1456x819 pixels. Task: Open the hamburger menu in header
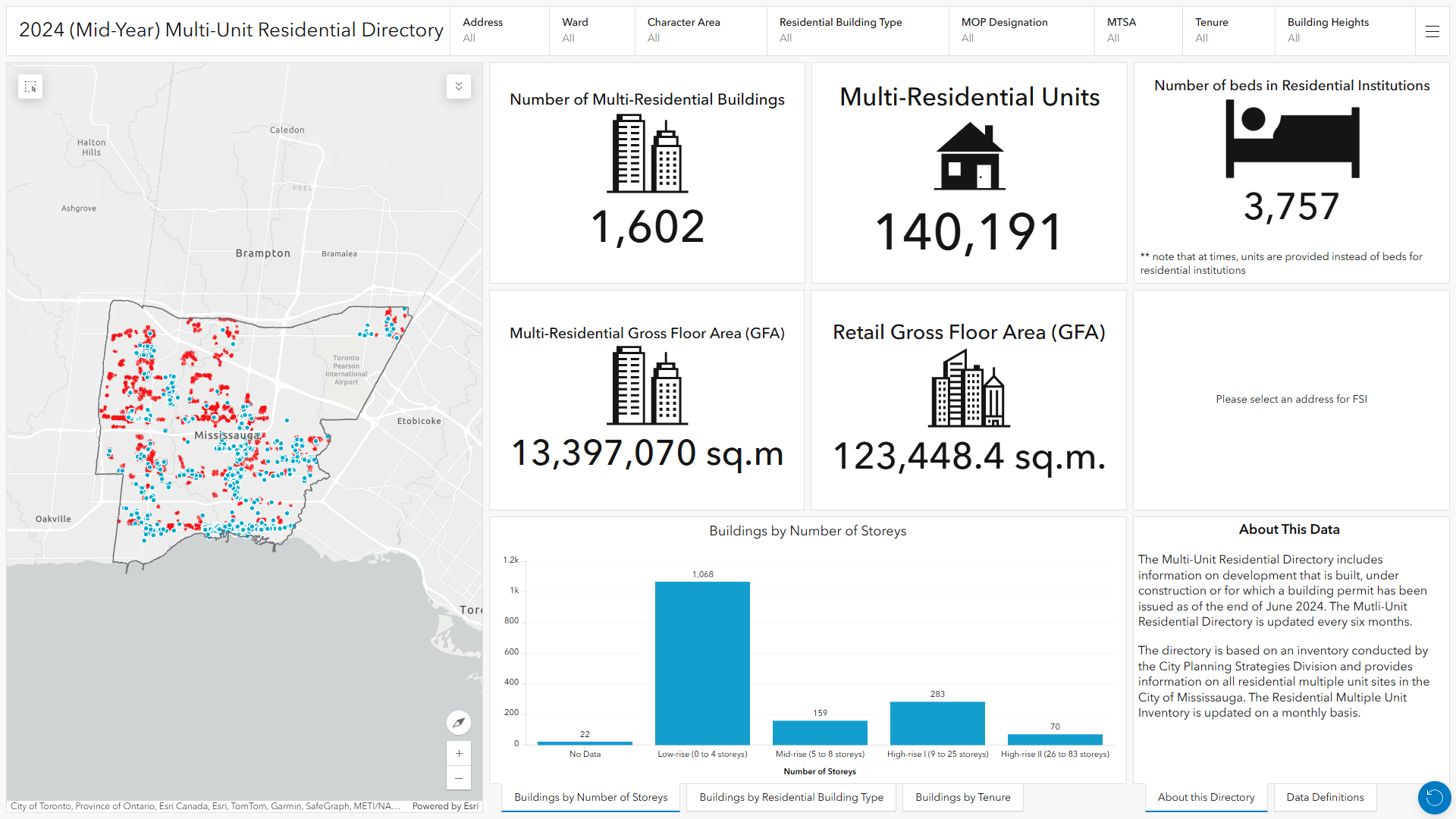[1432, 31]
